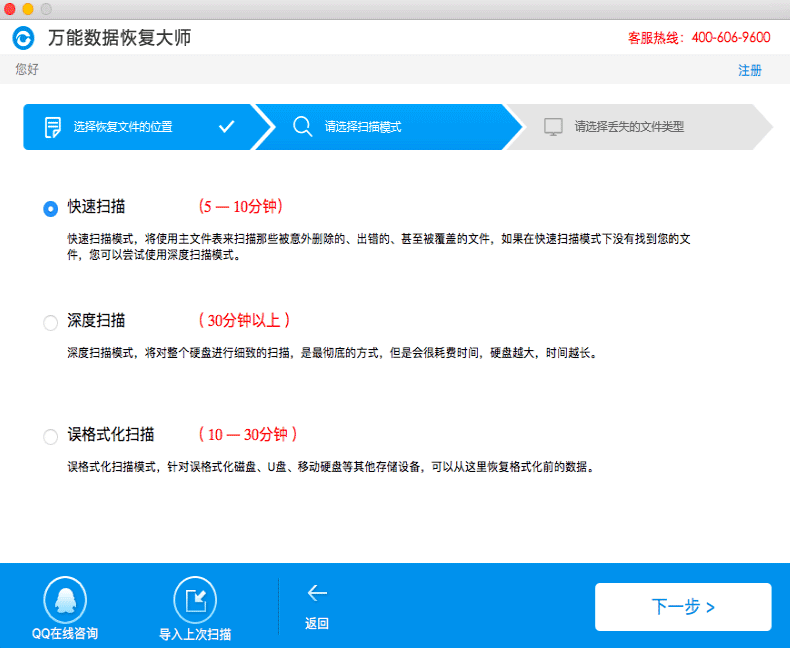The height and width of the screenshot is (649, 790).
Task: Click the 导入上次扫描 label
Action: pyautogui.click(x=195, y=634)
